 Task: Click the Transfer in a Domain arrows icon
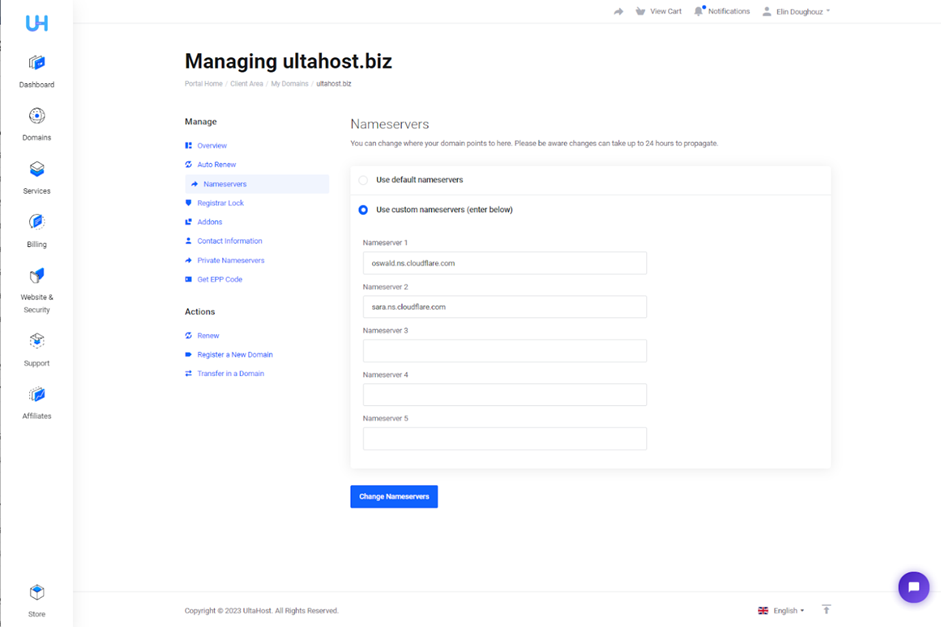point(188,373)
